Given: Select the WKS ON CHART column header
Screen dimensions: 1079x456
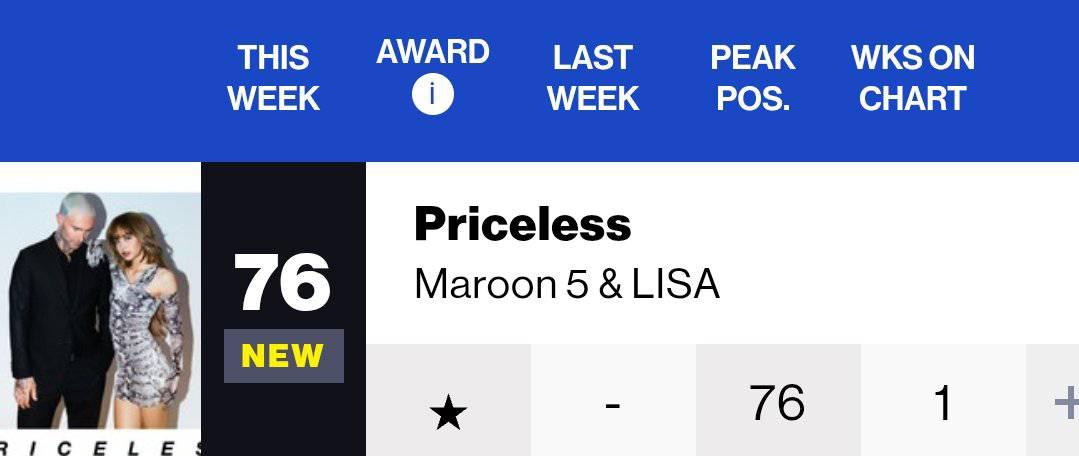Looking at the screenshot, I should tap(912, 78).
